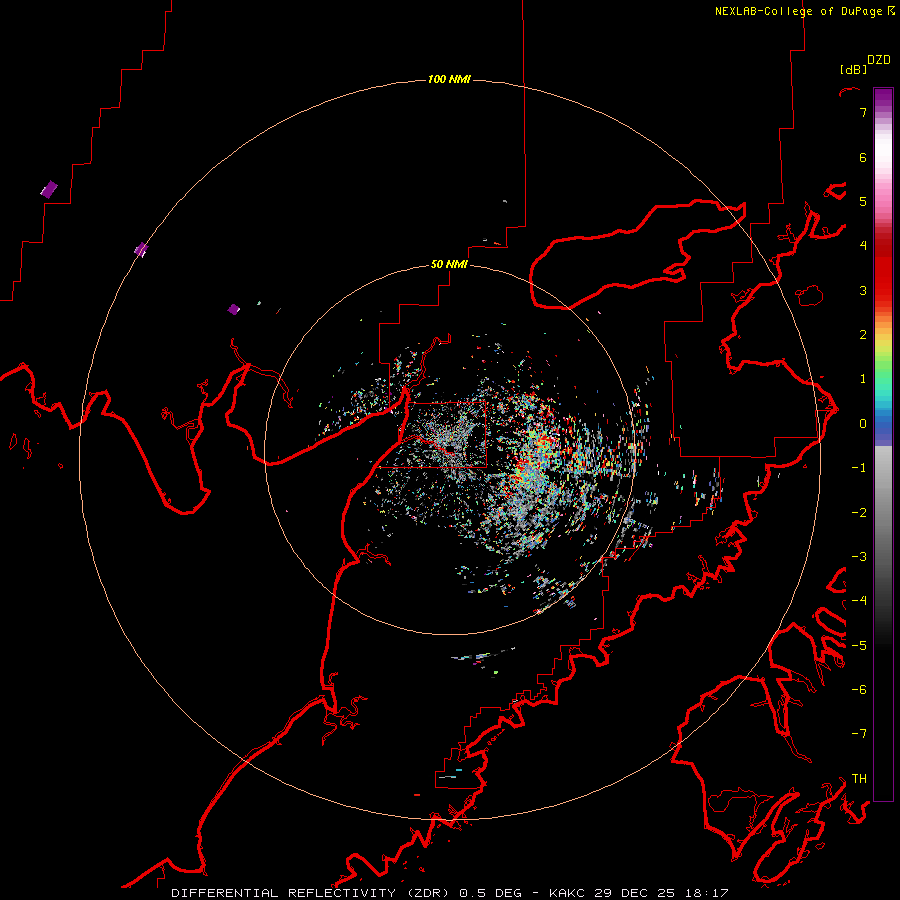Click the 1 value on the color scale
Image resolution: width=900 pixels, height=900 pixels.
(863, 379)
